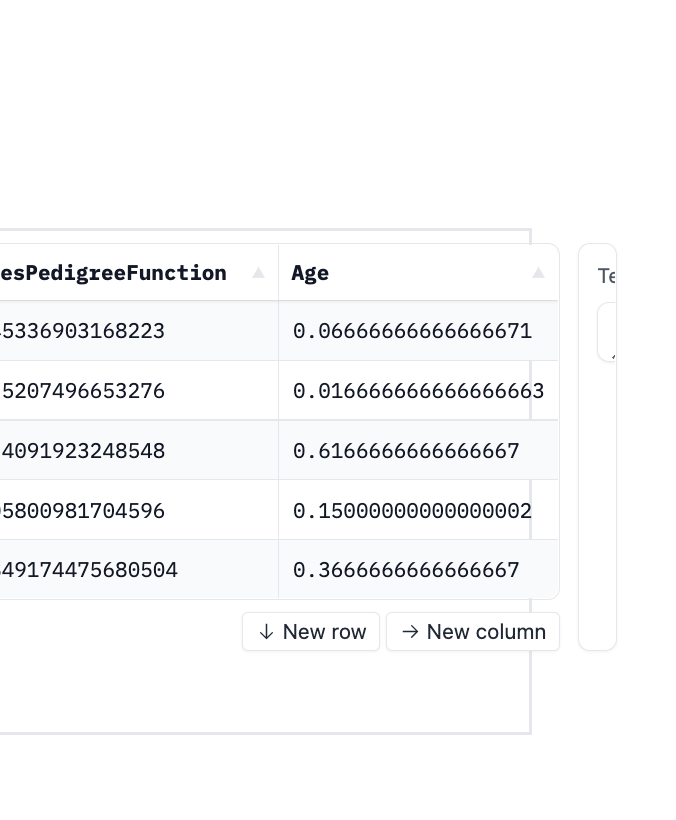Click the right-arrow icon inside the New column button
This screenshot has width=676, height=820.
click(x=411, y=631)
